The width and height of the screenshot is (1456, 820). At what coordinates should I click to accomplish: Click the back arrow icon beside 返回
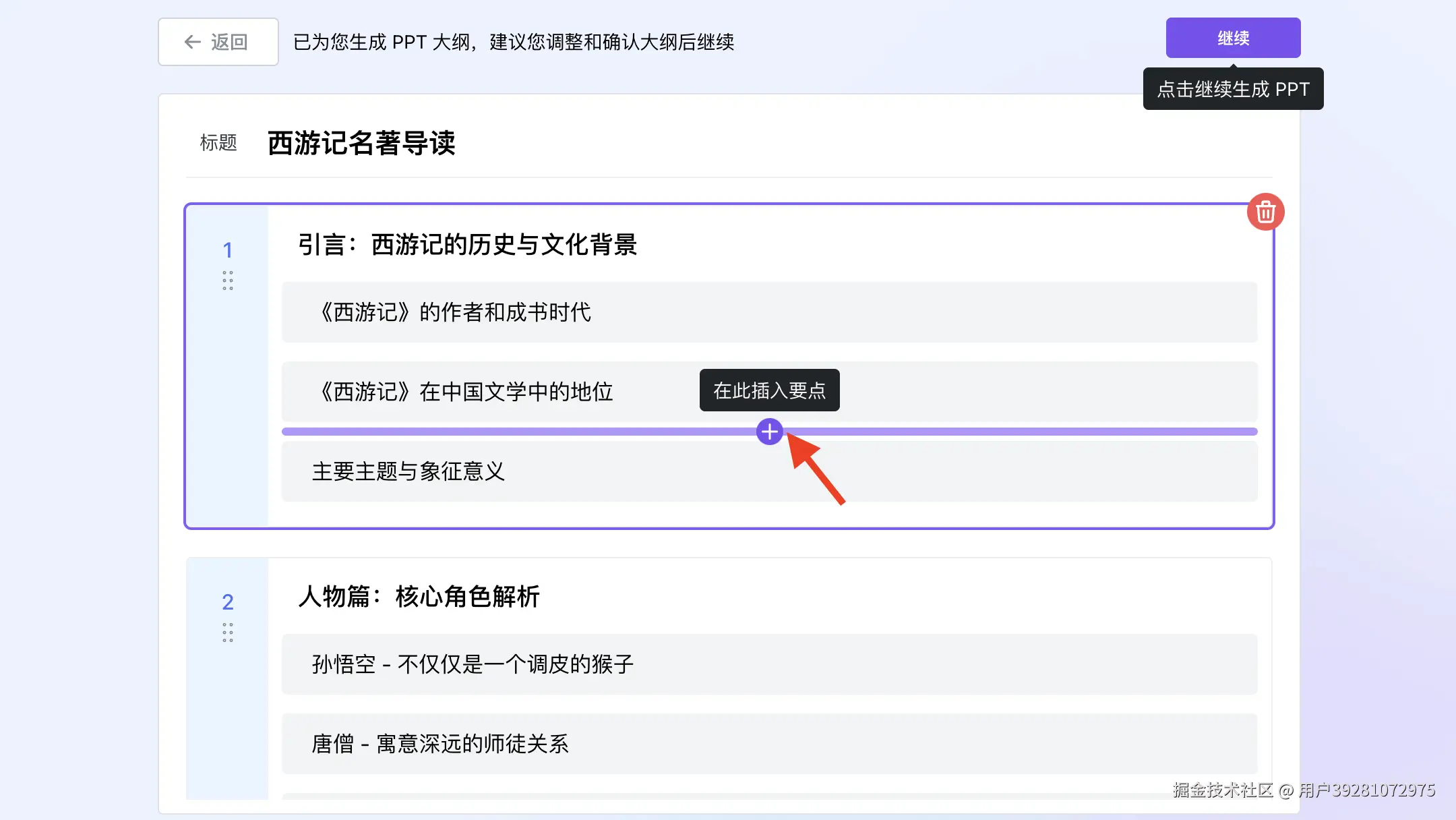click(193, 42)
